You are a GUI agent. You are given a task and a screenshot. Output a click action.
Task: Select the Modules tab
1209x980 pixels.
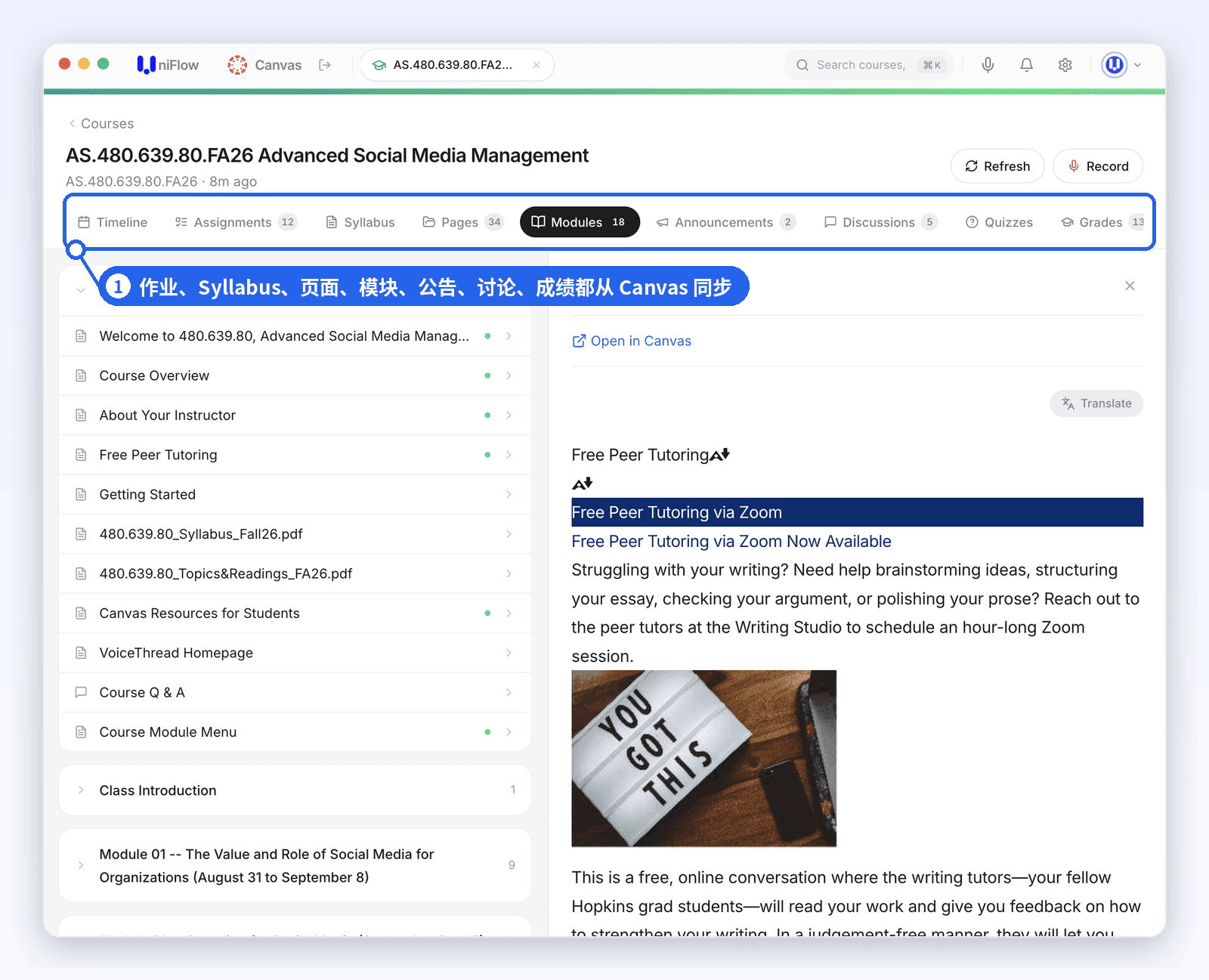pyautogui.click(x=580, y=222)
